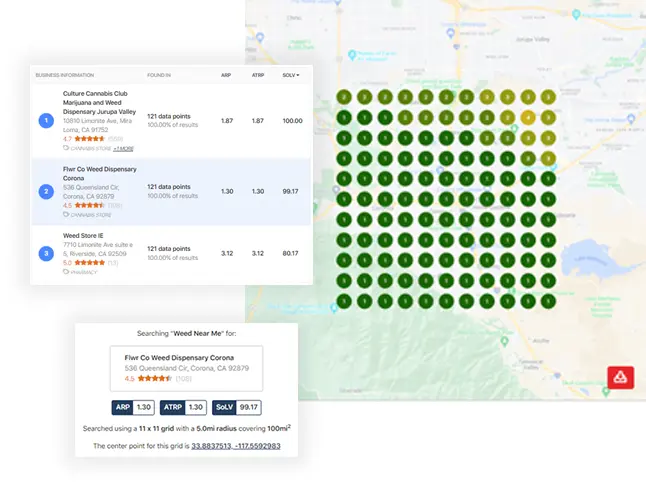
Task: Click the star rating in the summary card
Action: click(148, 379)
